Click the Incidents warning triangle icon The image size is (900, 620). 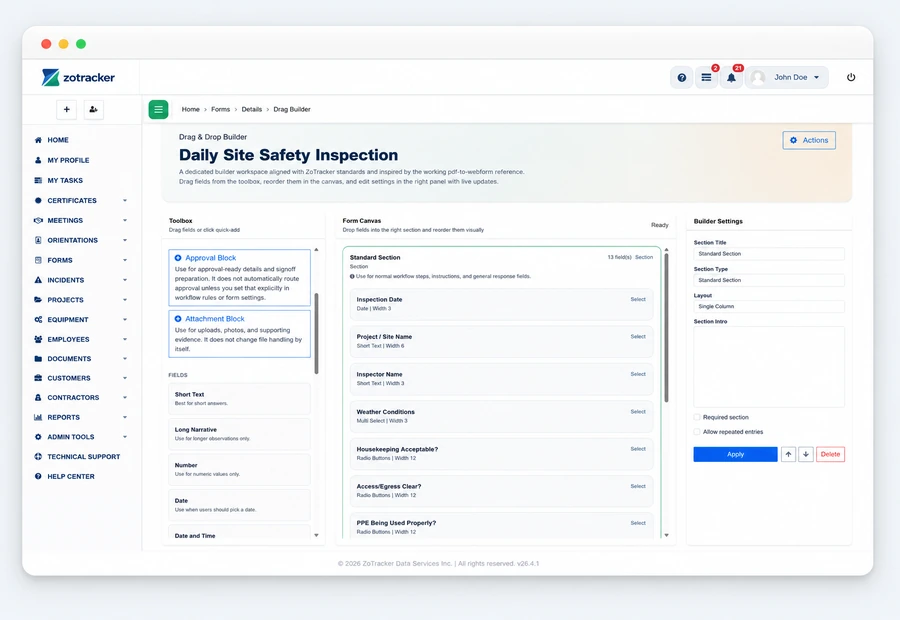[x=38, y=280]
